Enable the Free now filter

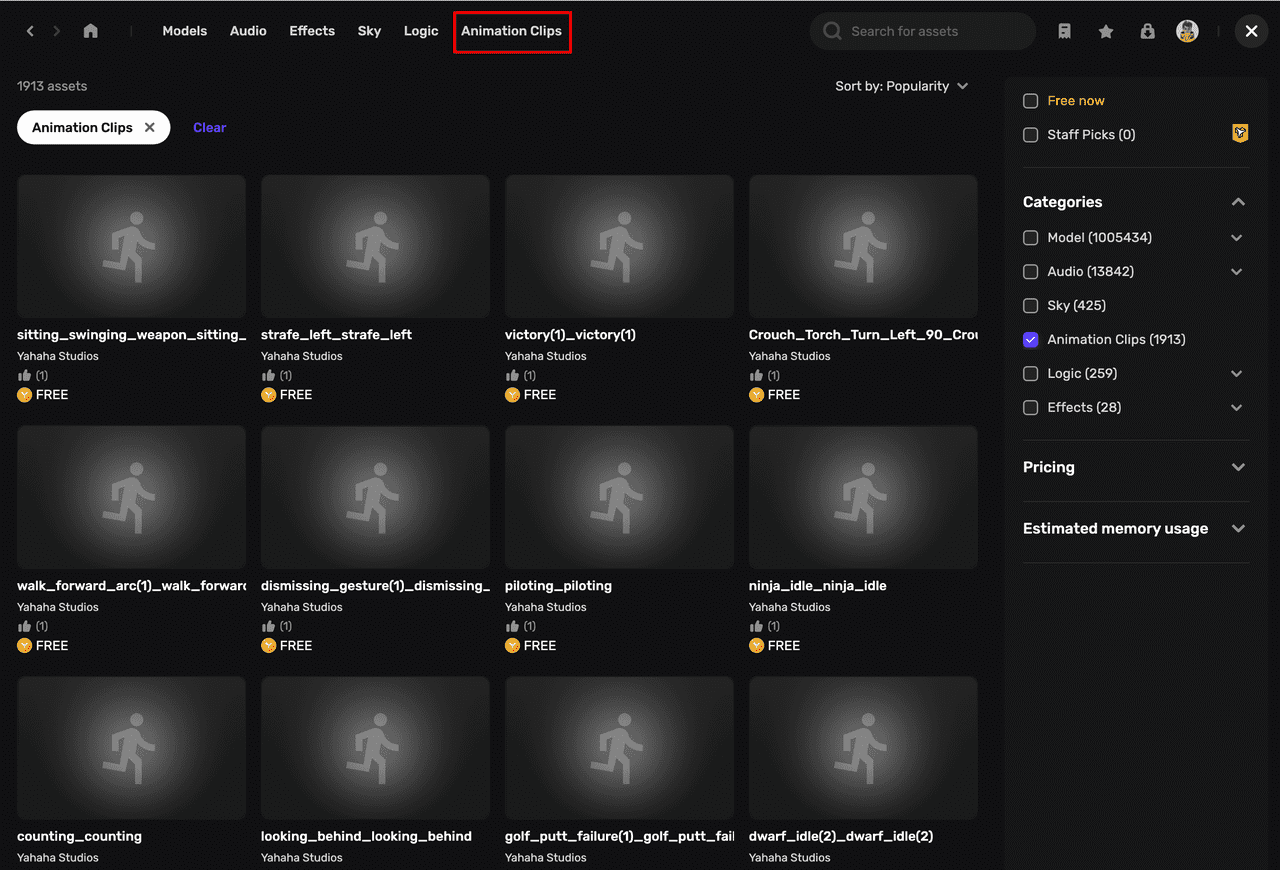[x=1030, y=100]
